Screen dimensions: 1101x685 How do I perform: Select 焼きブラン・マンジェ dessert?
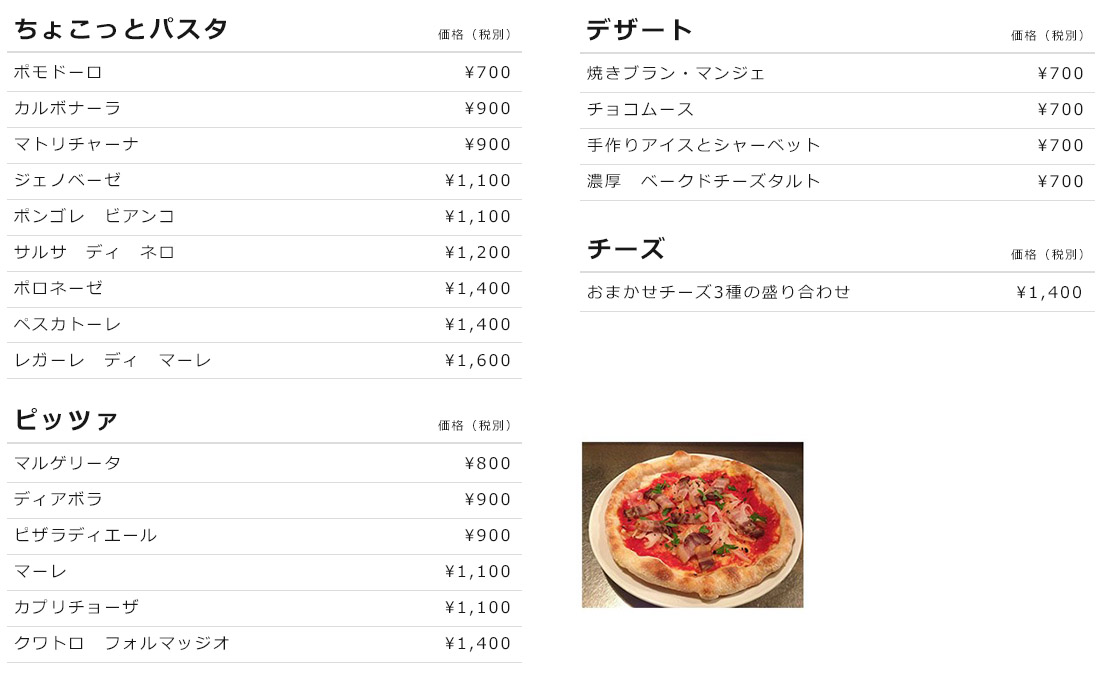(x=675, y=74)
